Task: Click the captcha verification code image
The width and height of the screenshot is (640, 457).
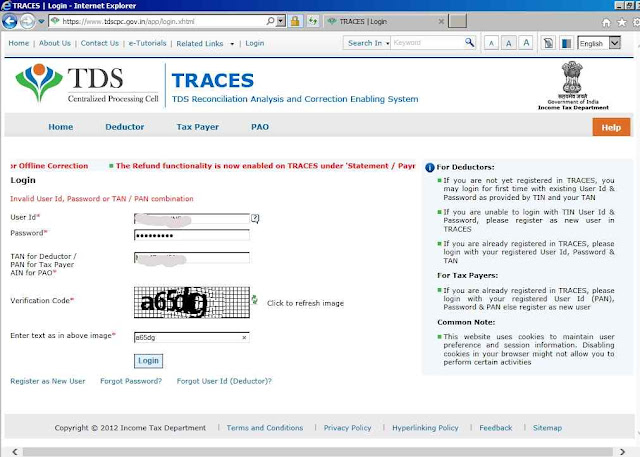Action: point(192,302)
